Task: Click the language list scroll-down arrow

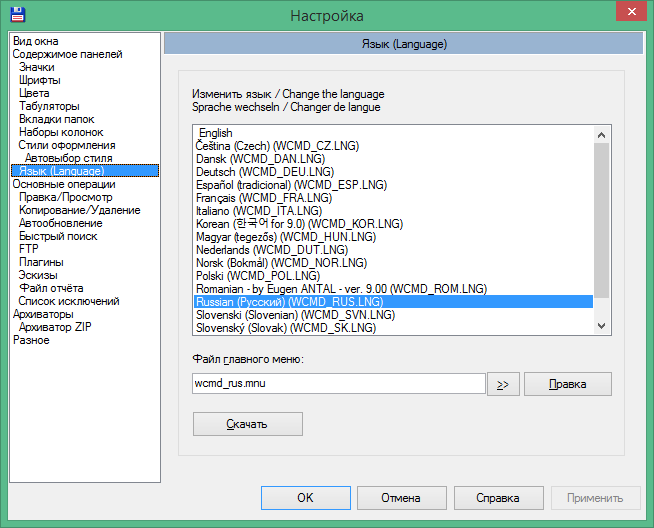Action: (x=602, y=326)
